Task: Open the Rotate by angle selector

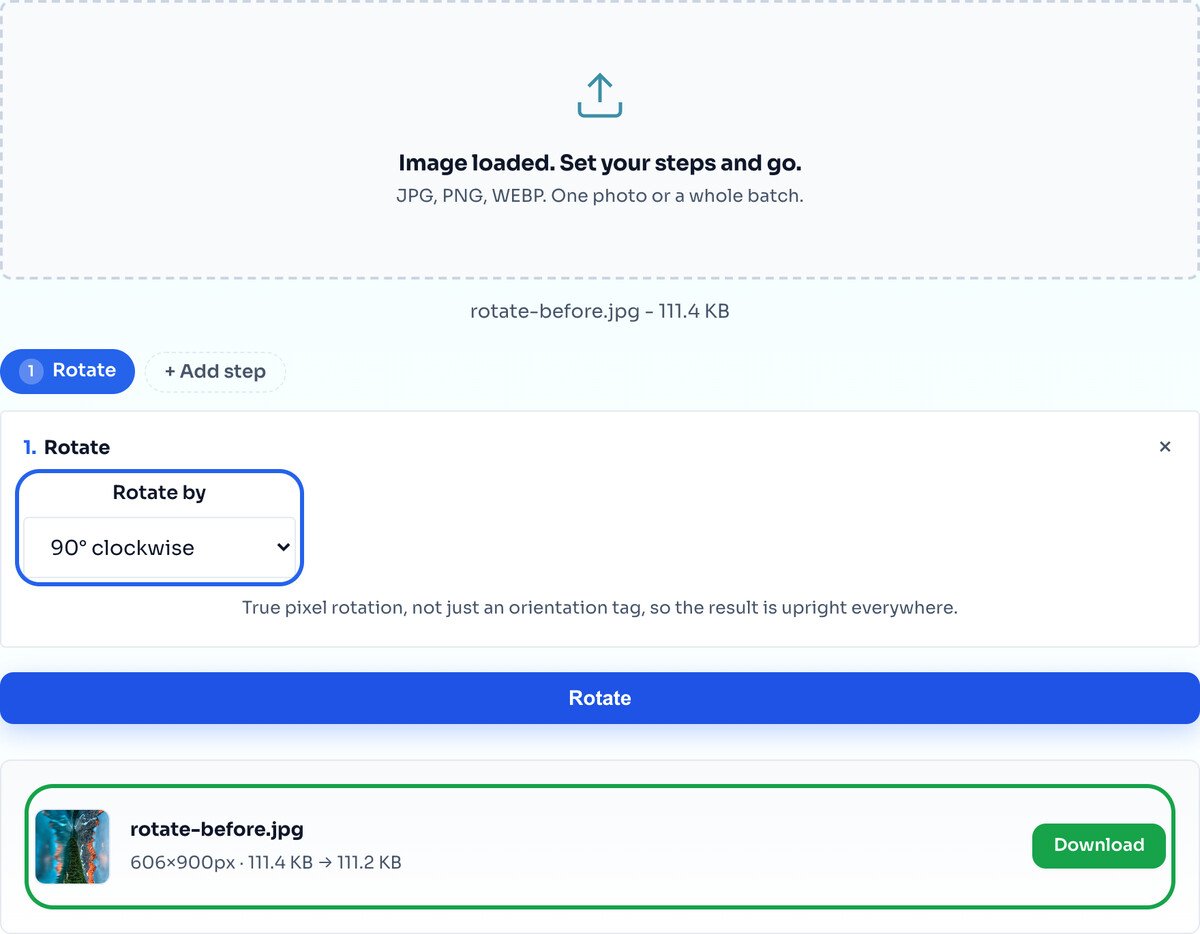Action: (159, 547)
